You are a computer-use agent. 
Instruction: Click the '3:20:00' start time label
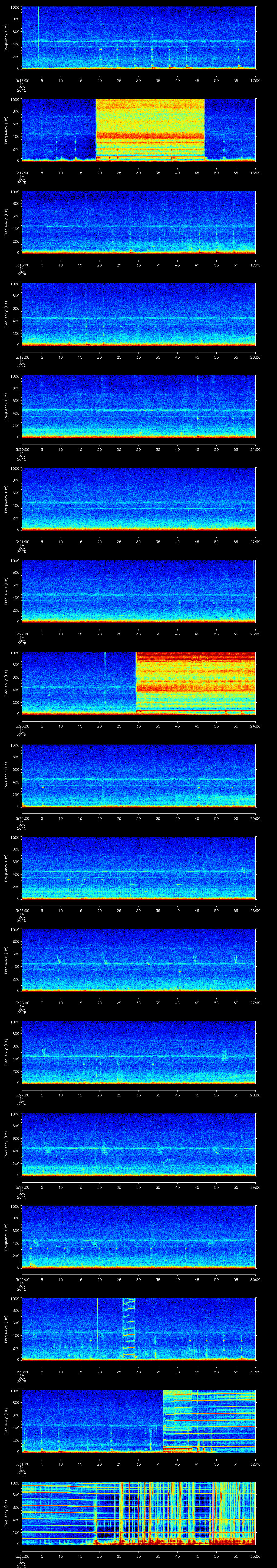pos(22,449)
